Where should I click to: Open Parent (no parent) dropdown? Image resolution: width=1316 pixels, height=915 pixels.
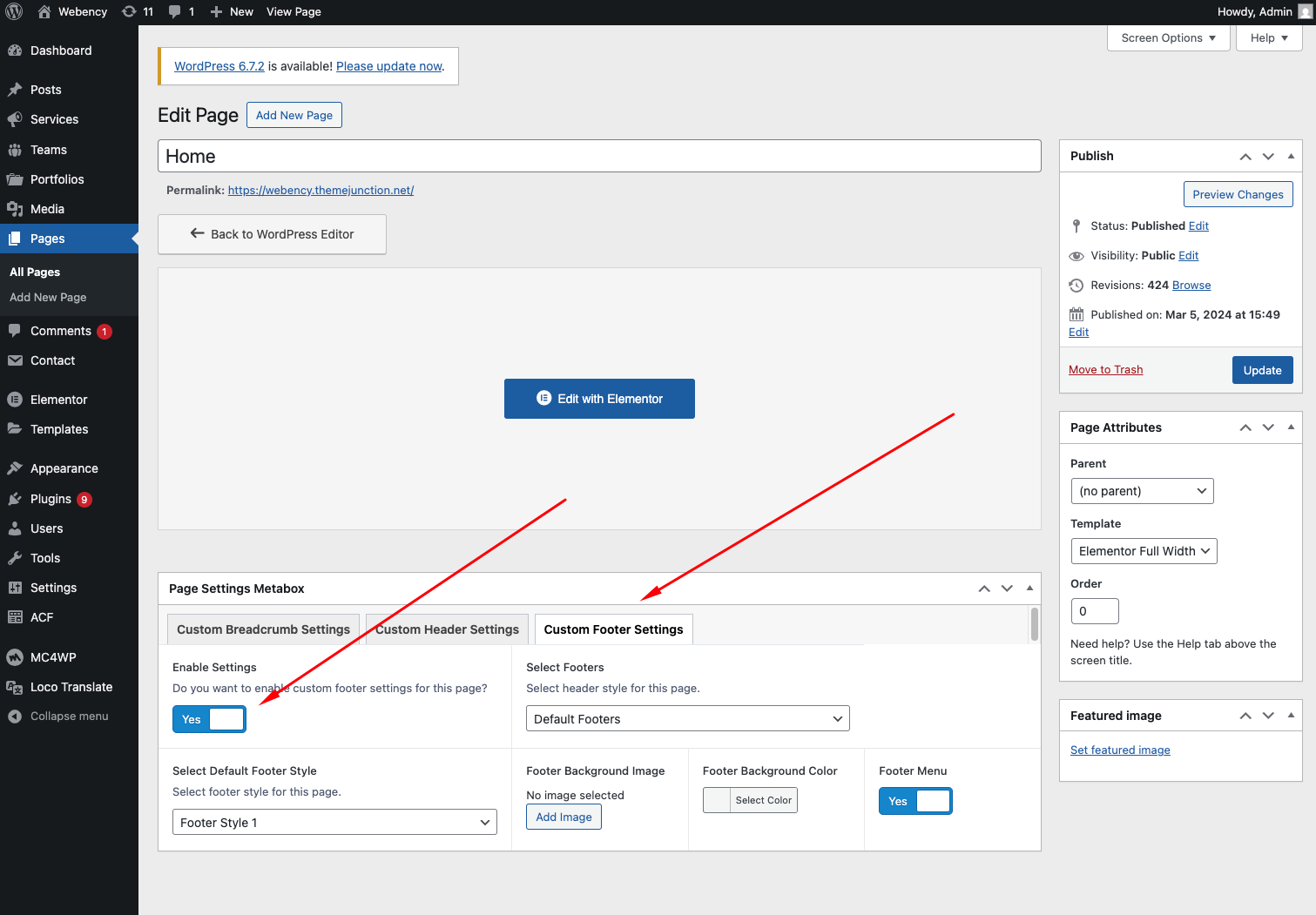coord(1142,491)
